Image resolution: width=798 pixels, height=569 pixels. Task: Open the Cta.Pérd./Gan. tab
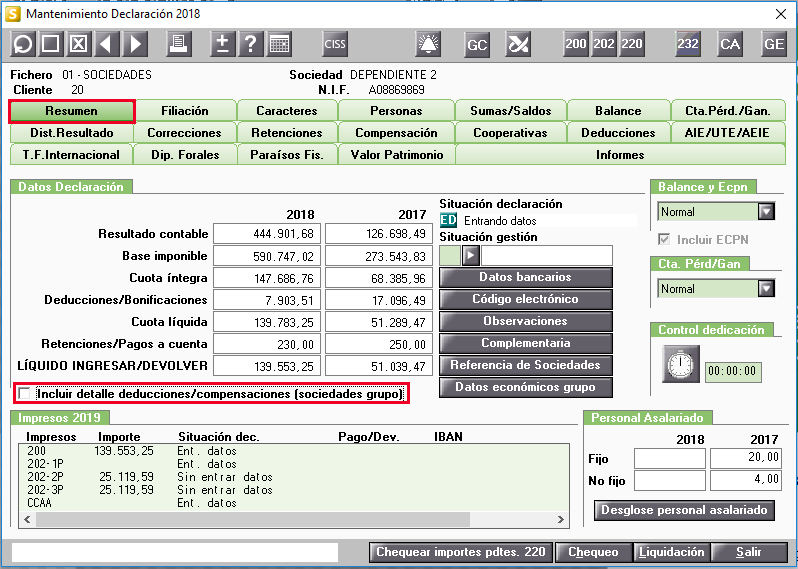coord(728,111)
